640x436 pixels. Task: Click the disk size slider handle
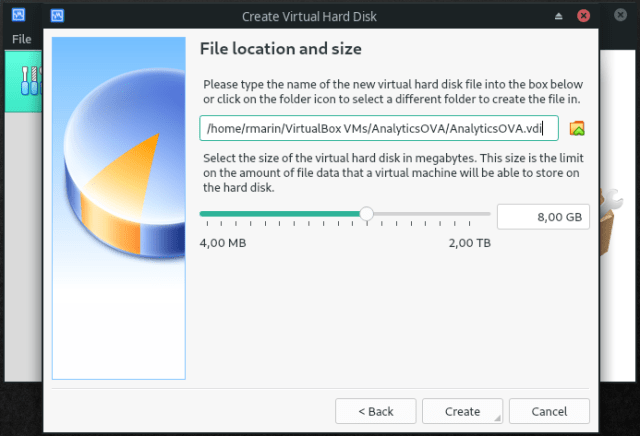point(367,214)
